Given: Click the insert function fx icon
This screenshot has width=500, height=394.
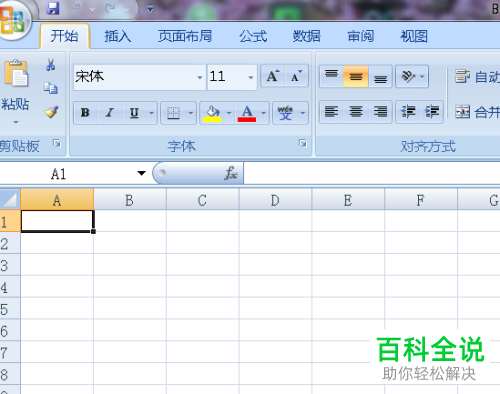Looking at the screenshot, I should tap(231, 173).
